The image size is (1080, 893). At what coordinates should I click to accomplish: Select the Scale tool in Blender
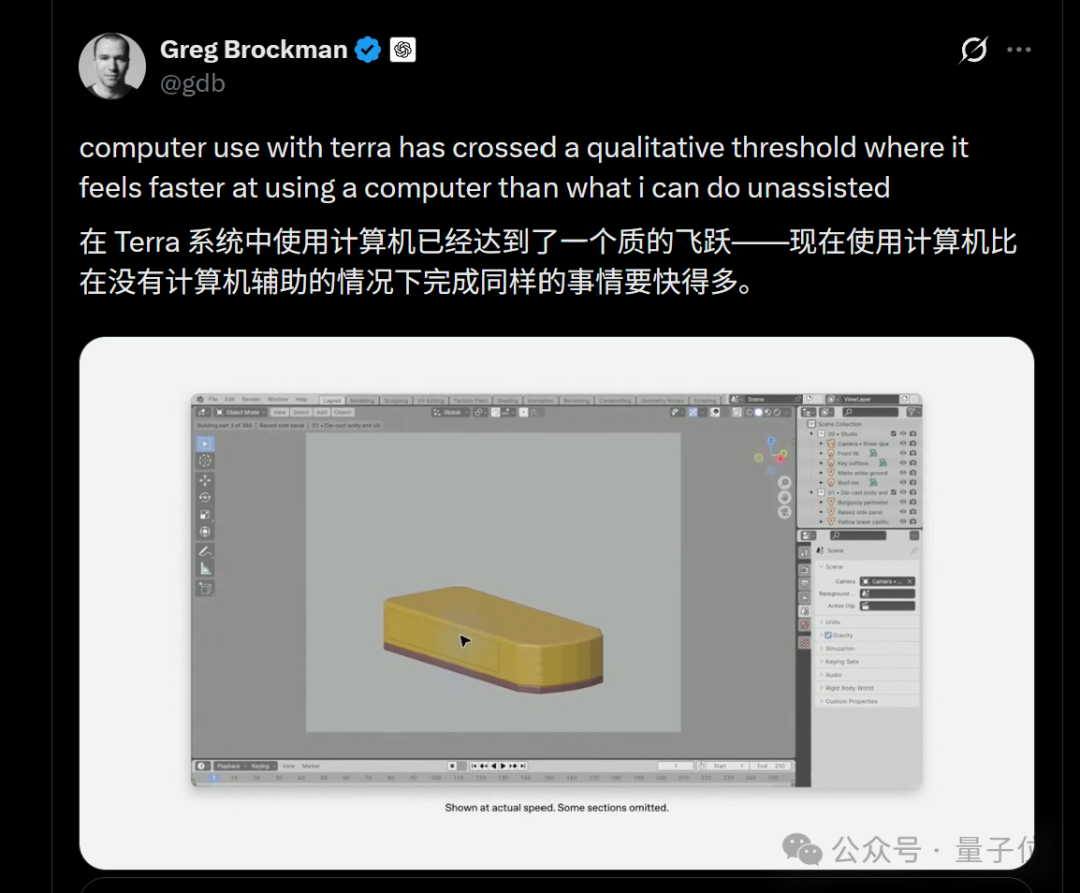[205, 514]
